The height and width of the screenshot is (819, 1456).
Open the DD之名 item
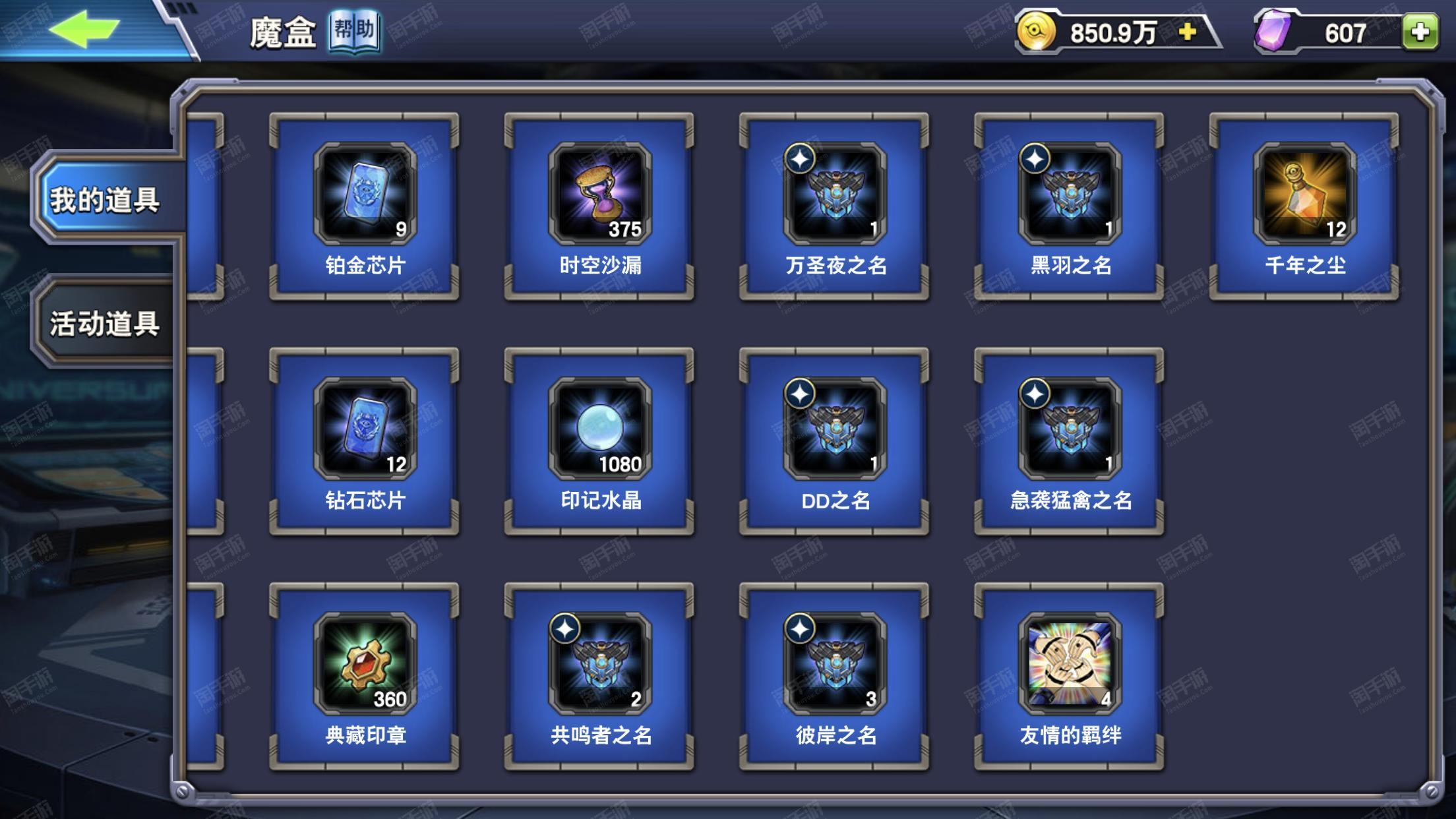(x=834, y=441)
